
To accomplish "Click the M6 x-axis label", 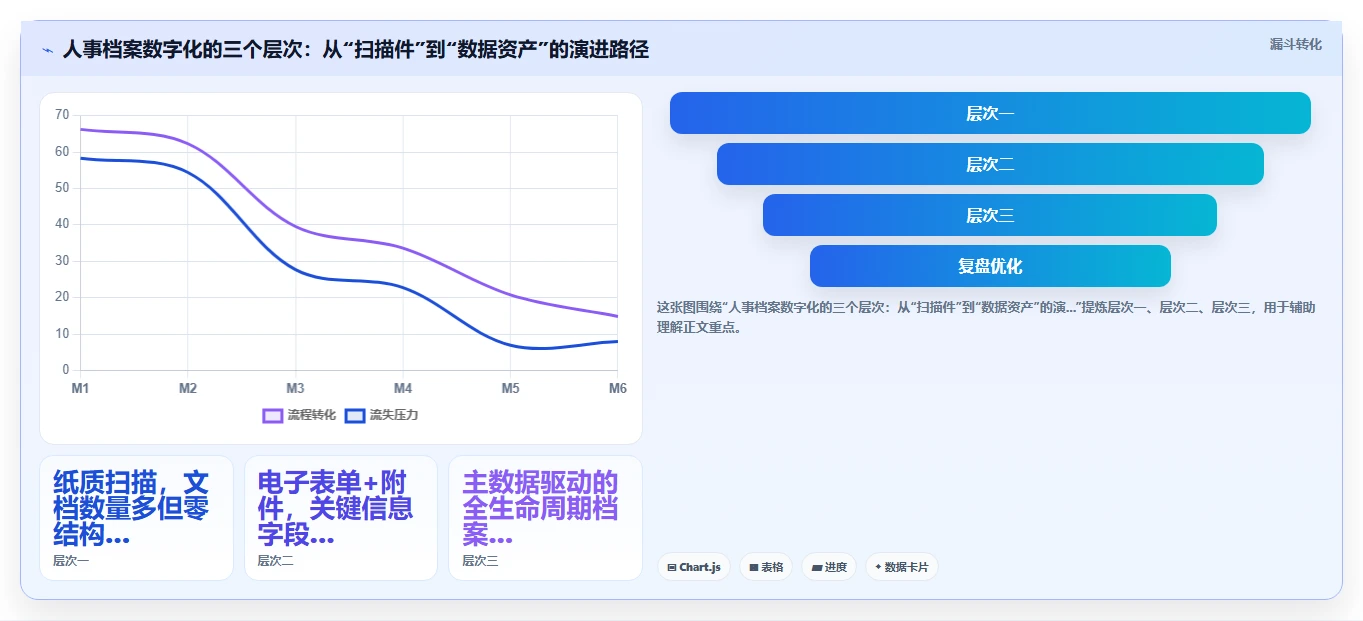I will pos(618,388).
